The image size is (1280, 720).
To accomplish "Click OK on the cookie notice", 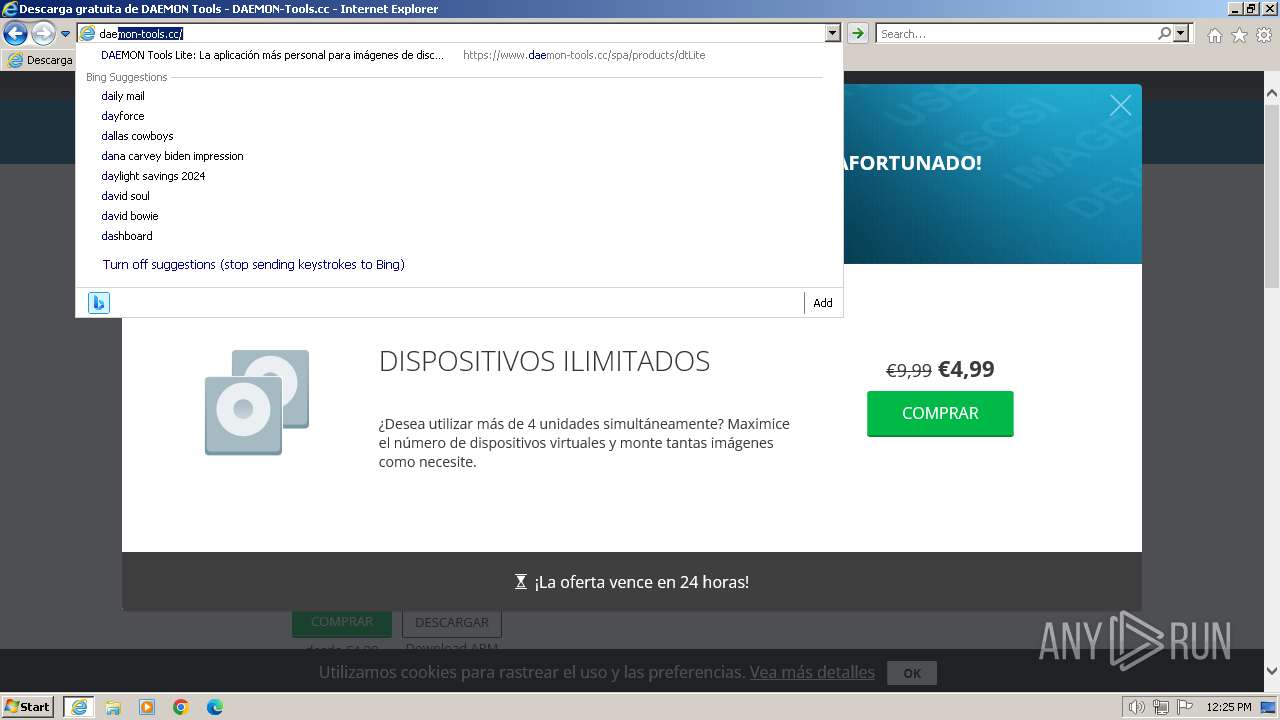I will click(x=912, y=673).
